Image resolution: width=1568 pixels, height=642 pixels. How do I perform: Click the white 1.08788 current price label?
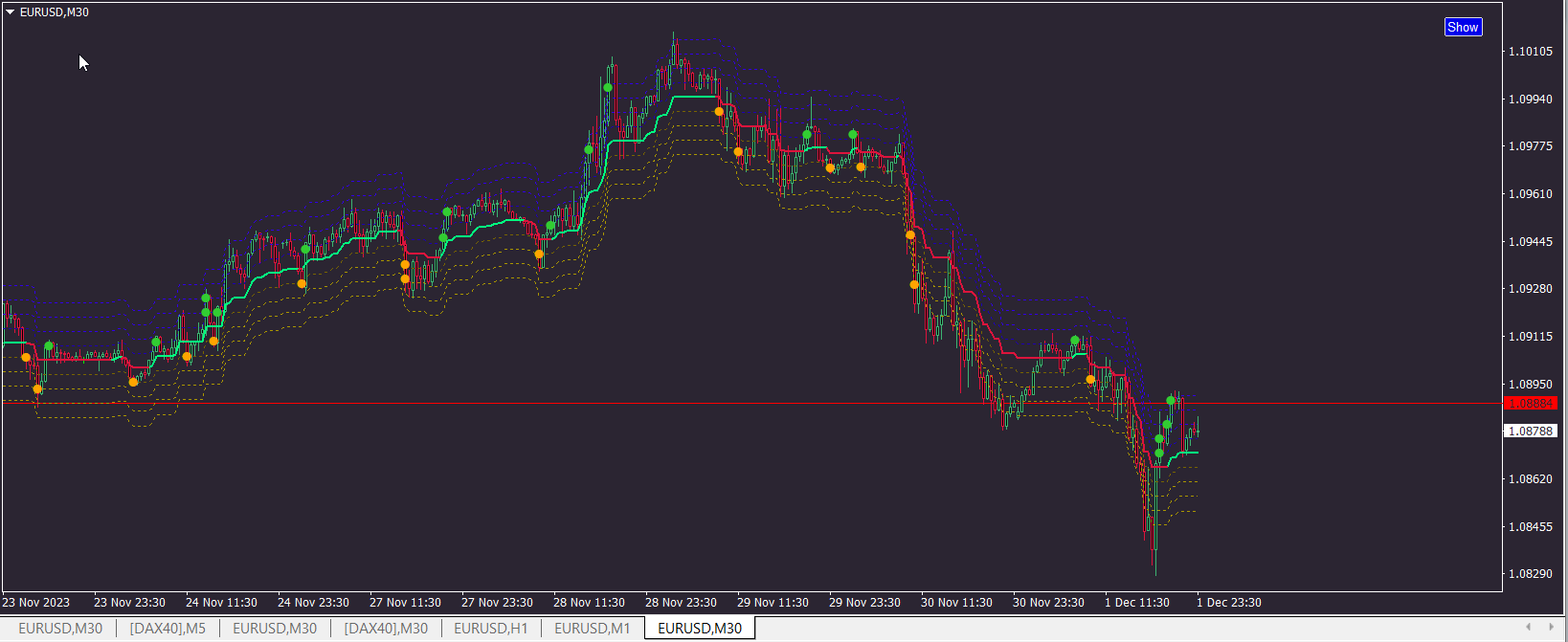coord(1531,432)
